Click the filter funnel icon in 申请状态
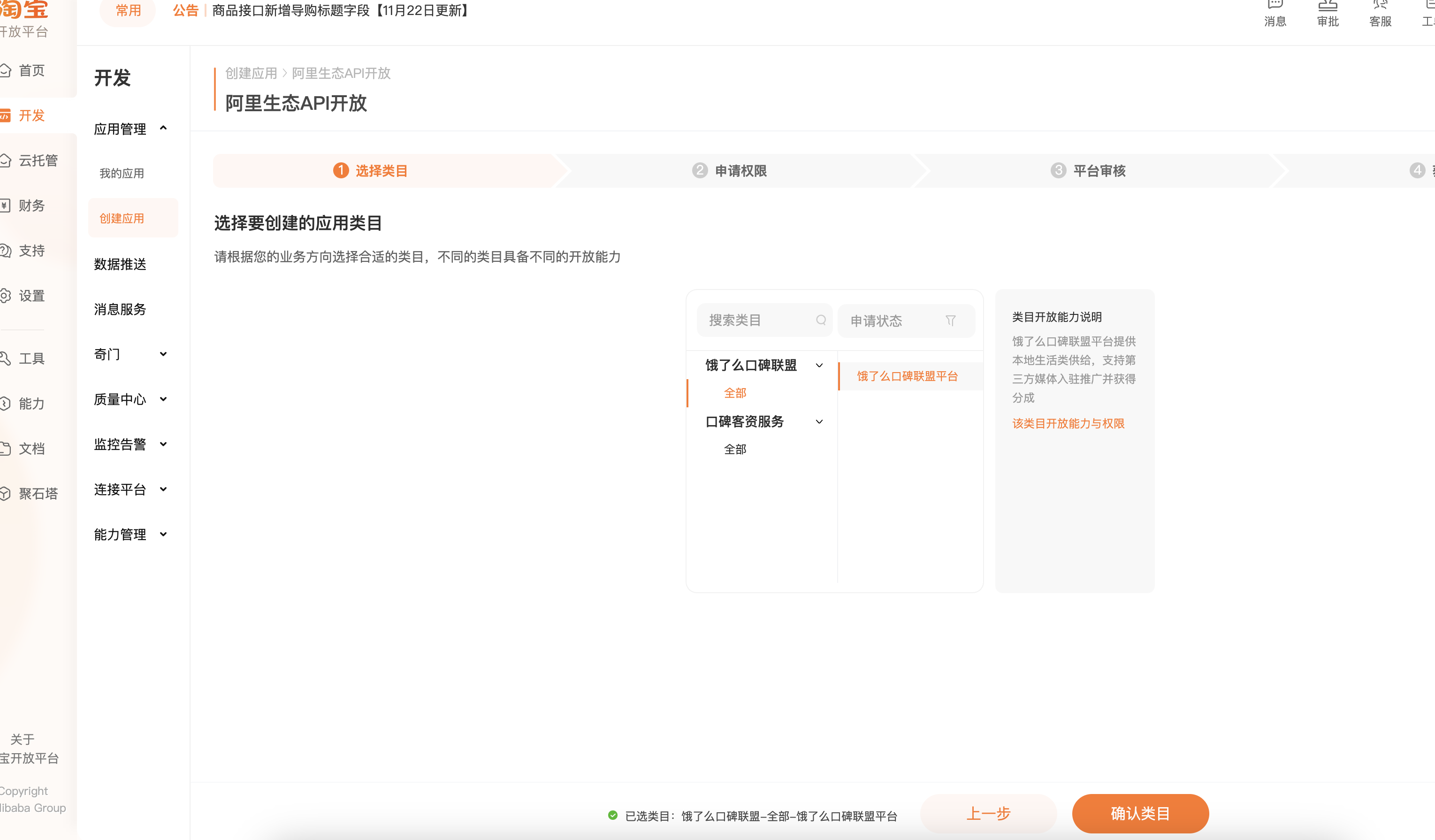Image resolution: width=1435 pixels, height=840 pixels. (950, 321)
